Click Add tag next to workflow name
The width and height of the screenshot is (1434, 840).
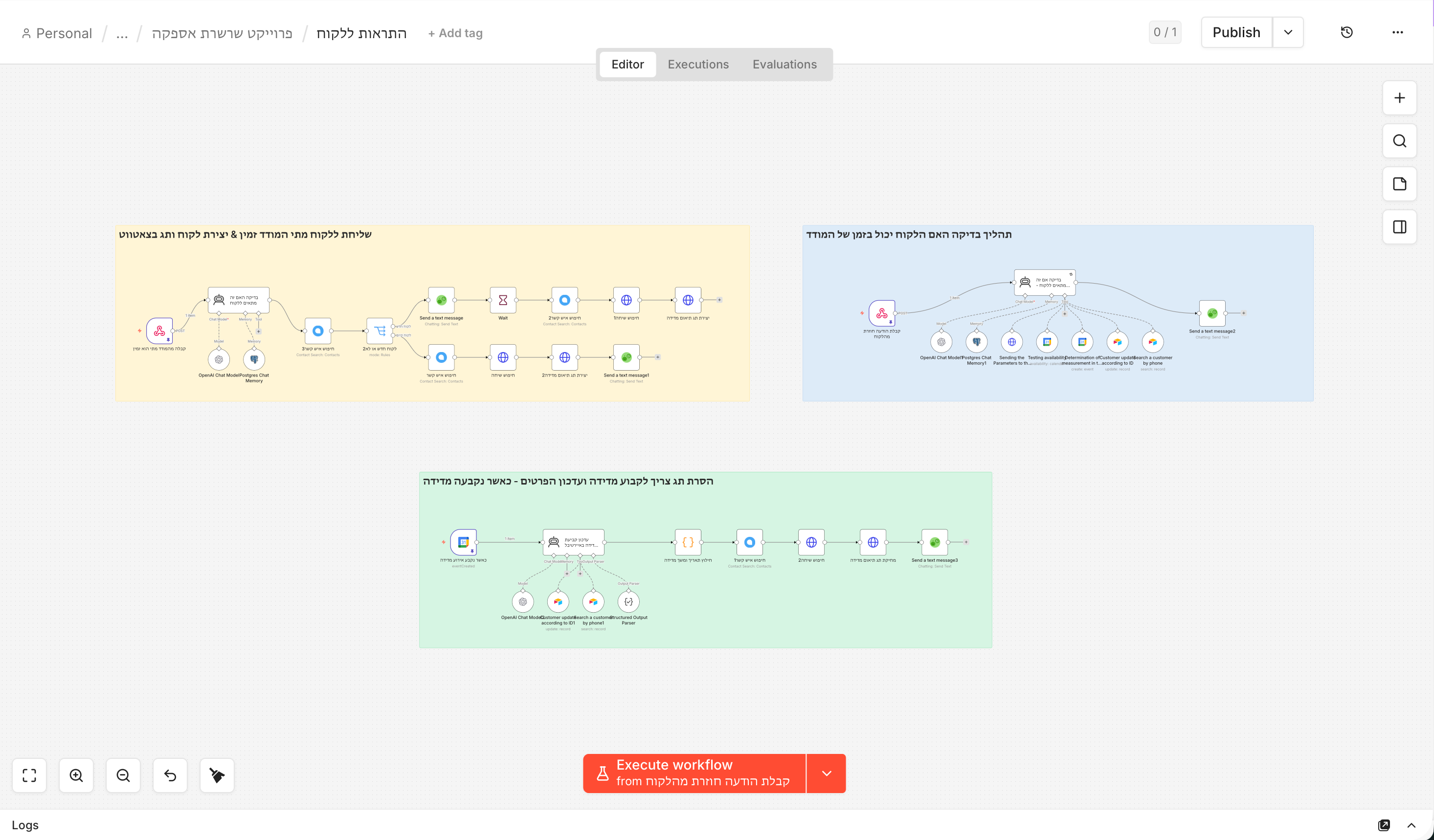[x=455, y=33]
